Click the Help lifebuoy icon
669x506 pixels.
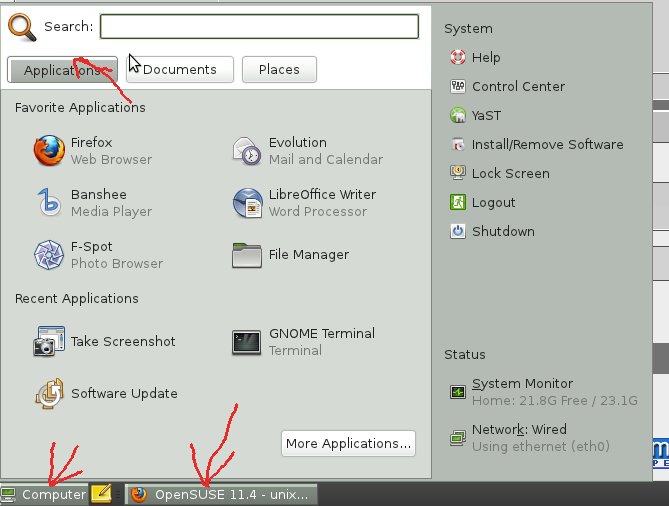coord(458,57)
